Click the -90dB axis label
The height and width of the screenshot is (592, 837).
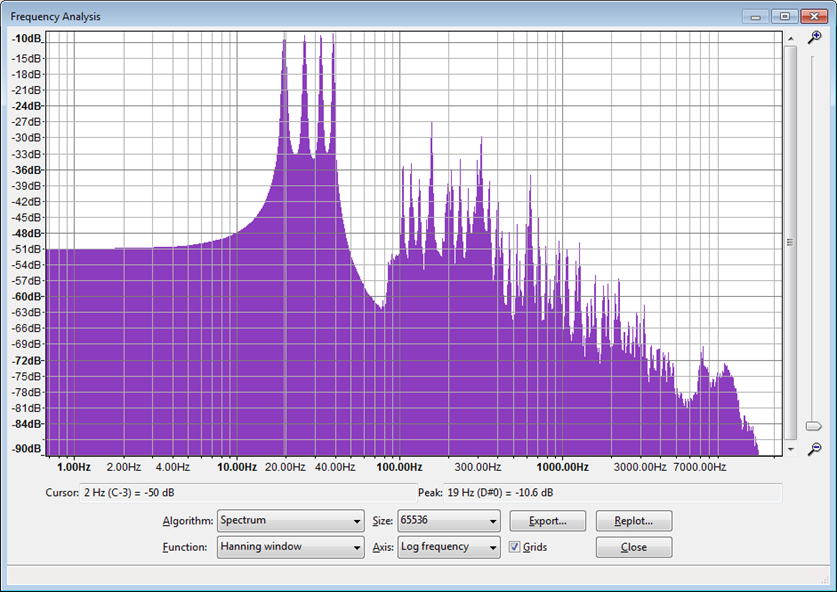pos(27,448)
